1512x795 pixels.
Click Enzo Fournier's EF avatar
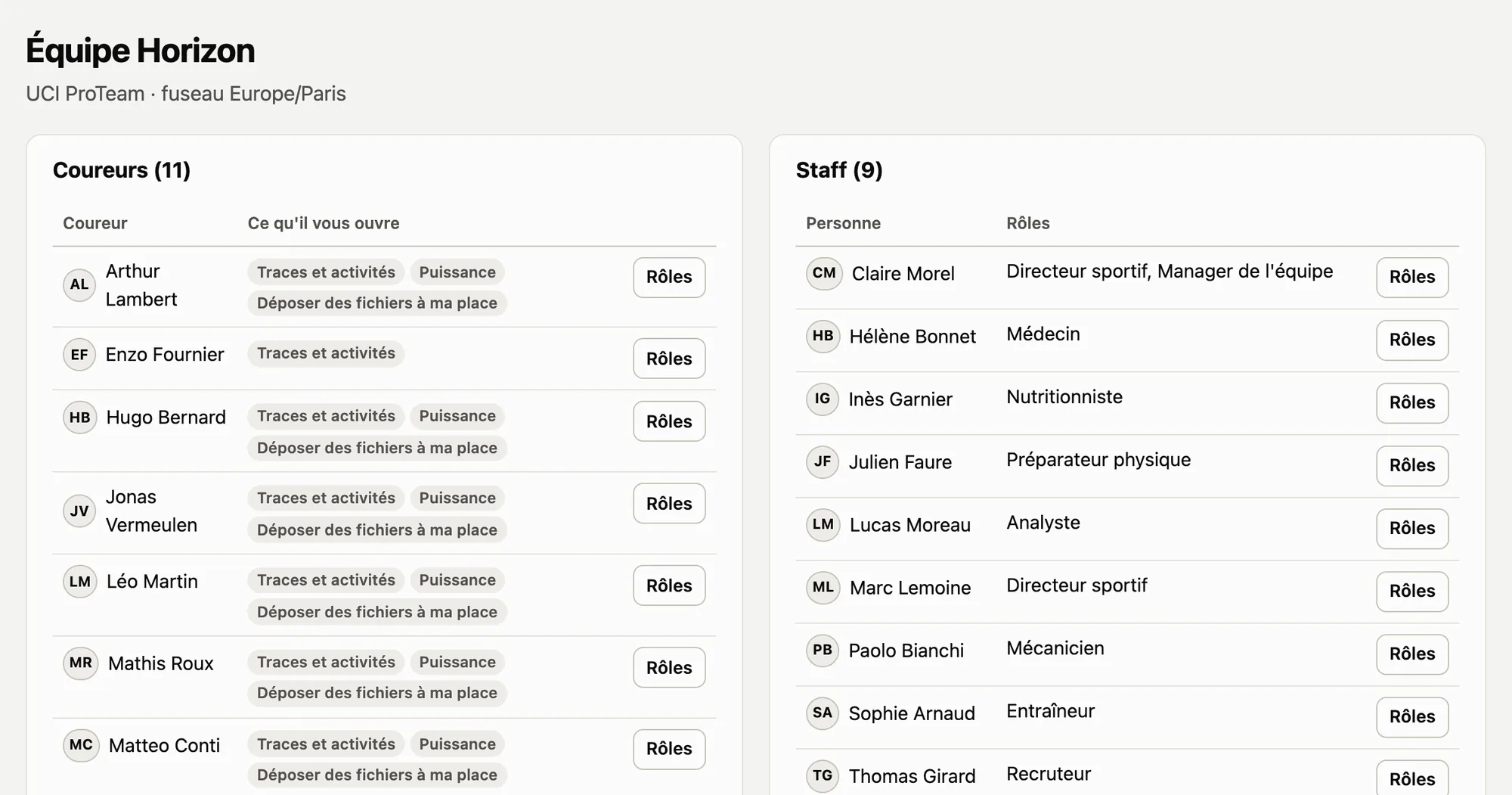coord(79,355)
